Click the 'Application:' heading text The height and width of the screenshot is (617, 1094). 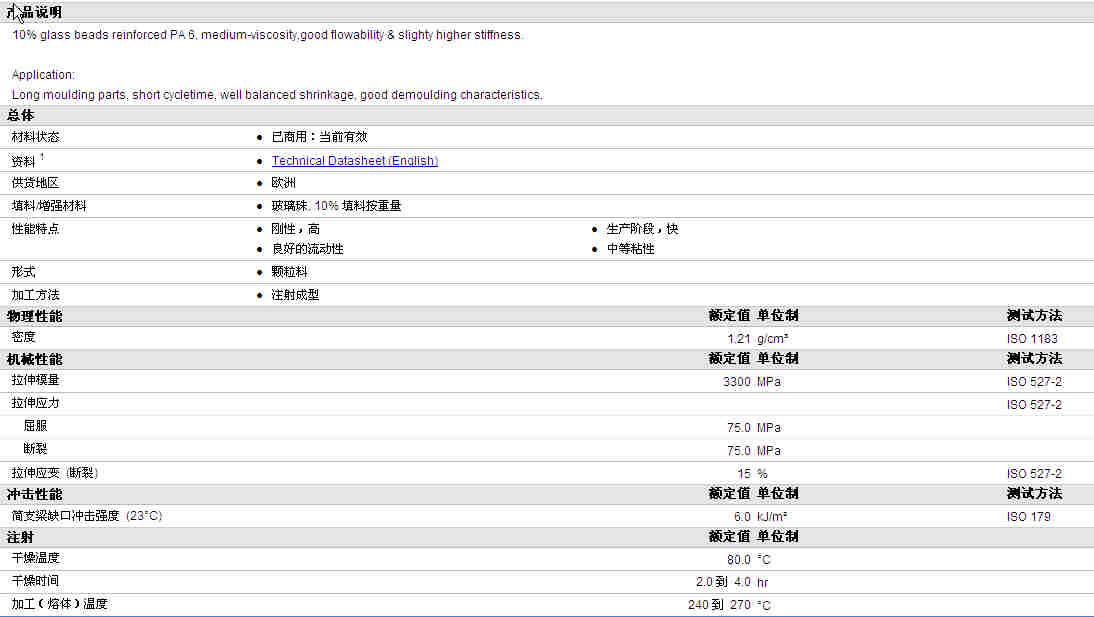pos(43,75)
